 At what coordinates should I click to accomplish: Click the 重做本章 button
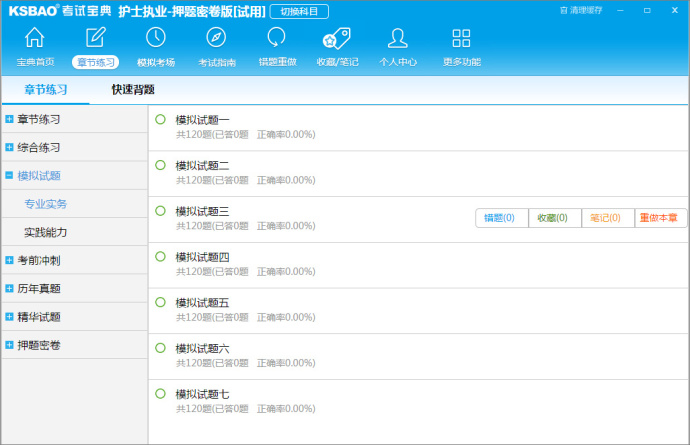click(660, 218)
